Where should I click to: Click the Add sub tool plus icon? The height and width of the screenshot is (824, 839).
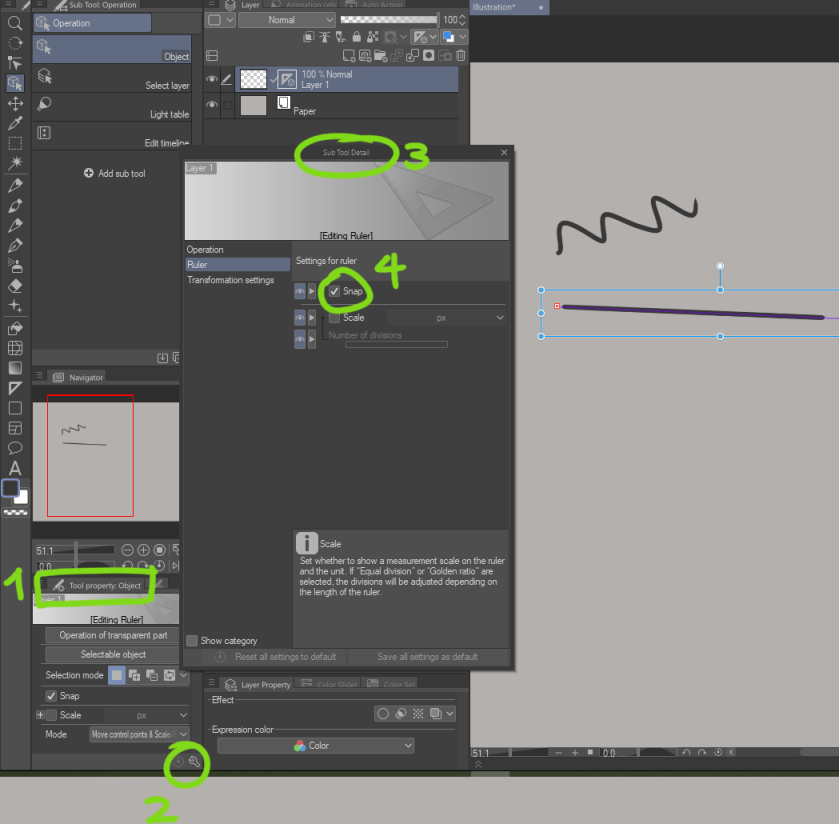[x=90, y=172]
